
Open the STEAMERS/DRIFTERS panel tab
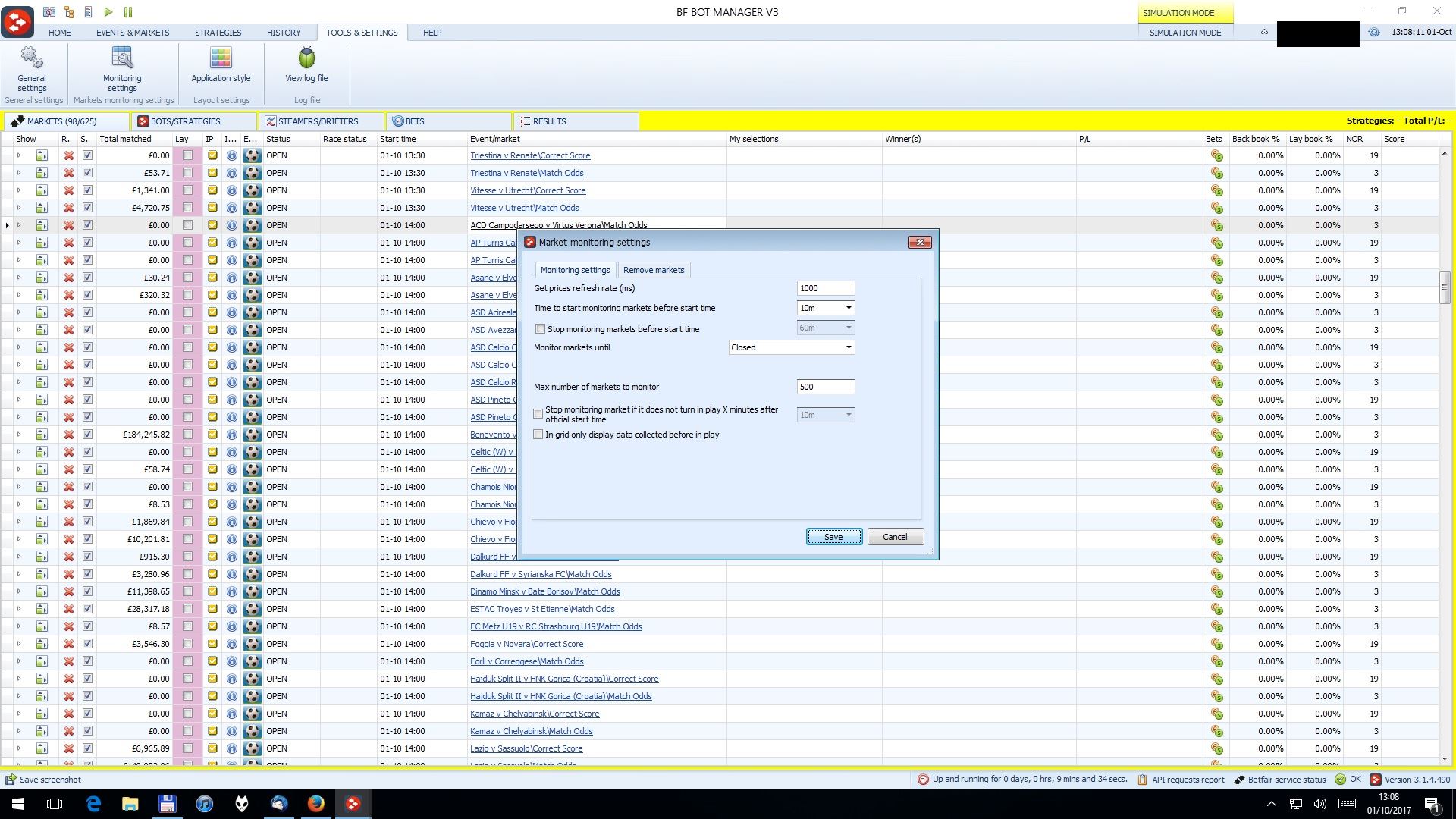click(x=322, y=121)
